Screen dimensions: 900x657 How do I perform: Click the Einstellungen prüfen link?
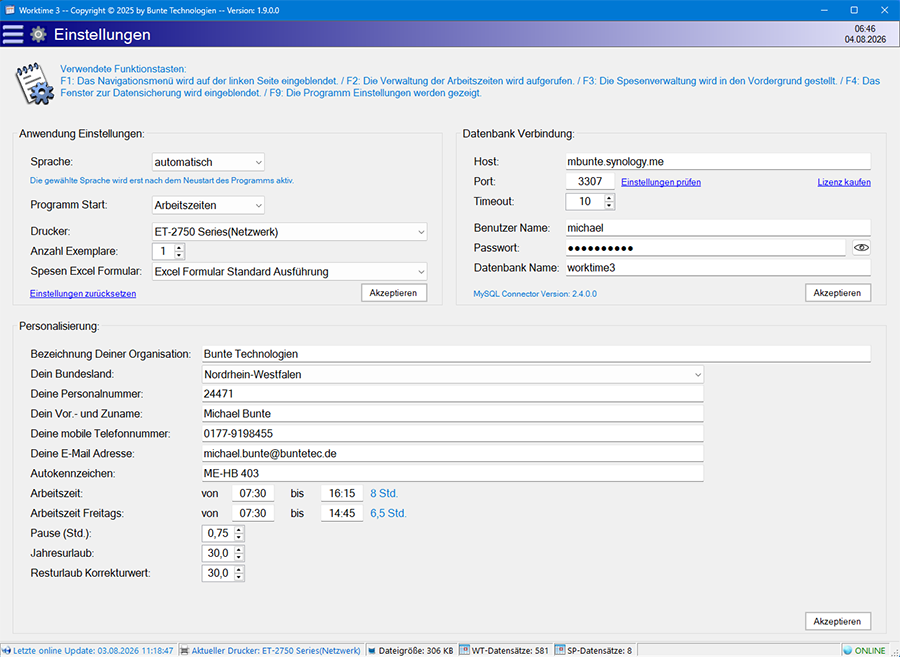tap(661, 182)
